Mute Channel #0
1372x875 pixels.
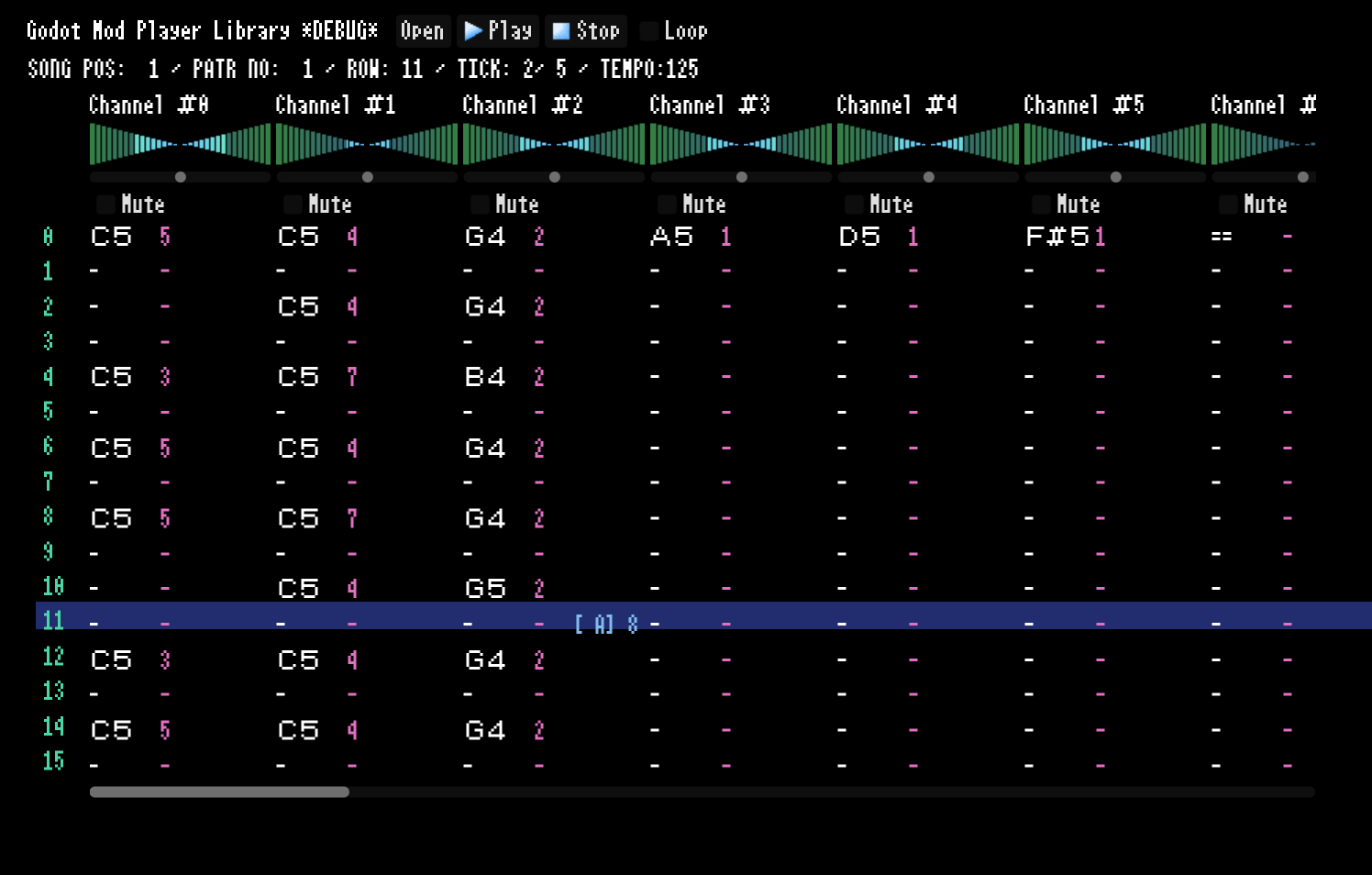coord(106,204)
